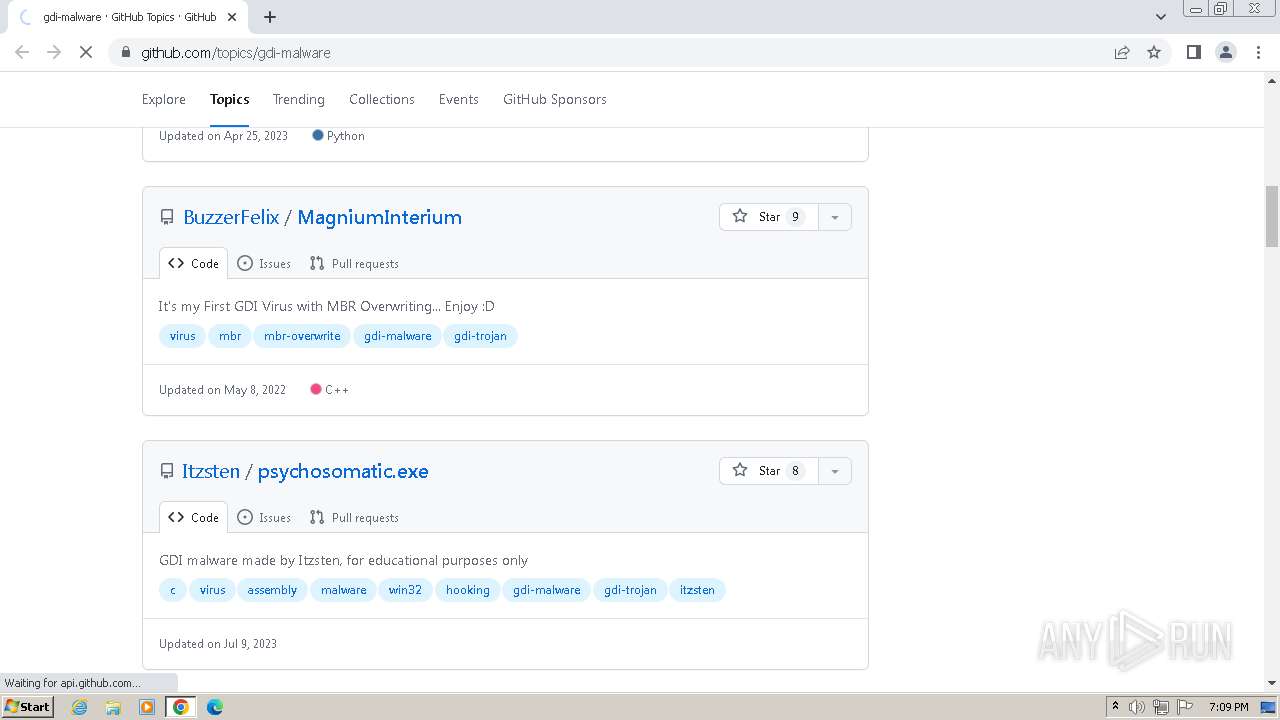
Task: Click repository icon beside BuzzerFelix
Action: [x=167, y=217]
